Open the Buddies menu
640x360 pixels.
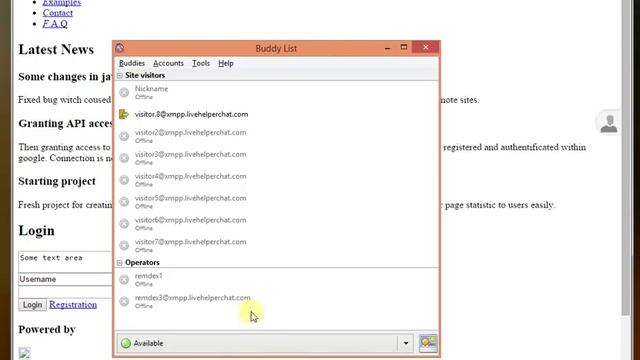pyautogui.click(x=132, y=63)
